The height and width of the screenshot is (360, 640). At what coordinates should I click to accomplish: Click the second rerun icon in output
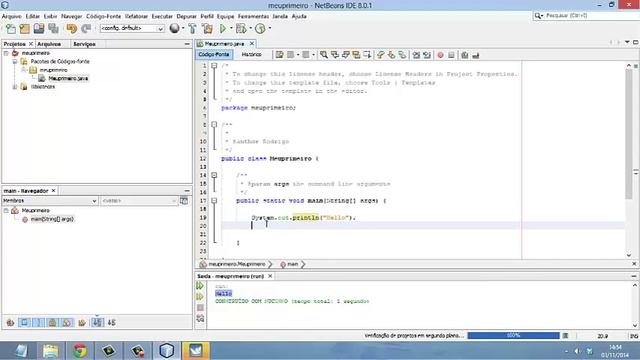[200, 297]
